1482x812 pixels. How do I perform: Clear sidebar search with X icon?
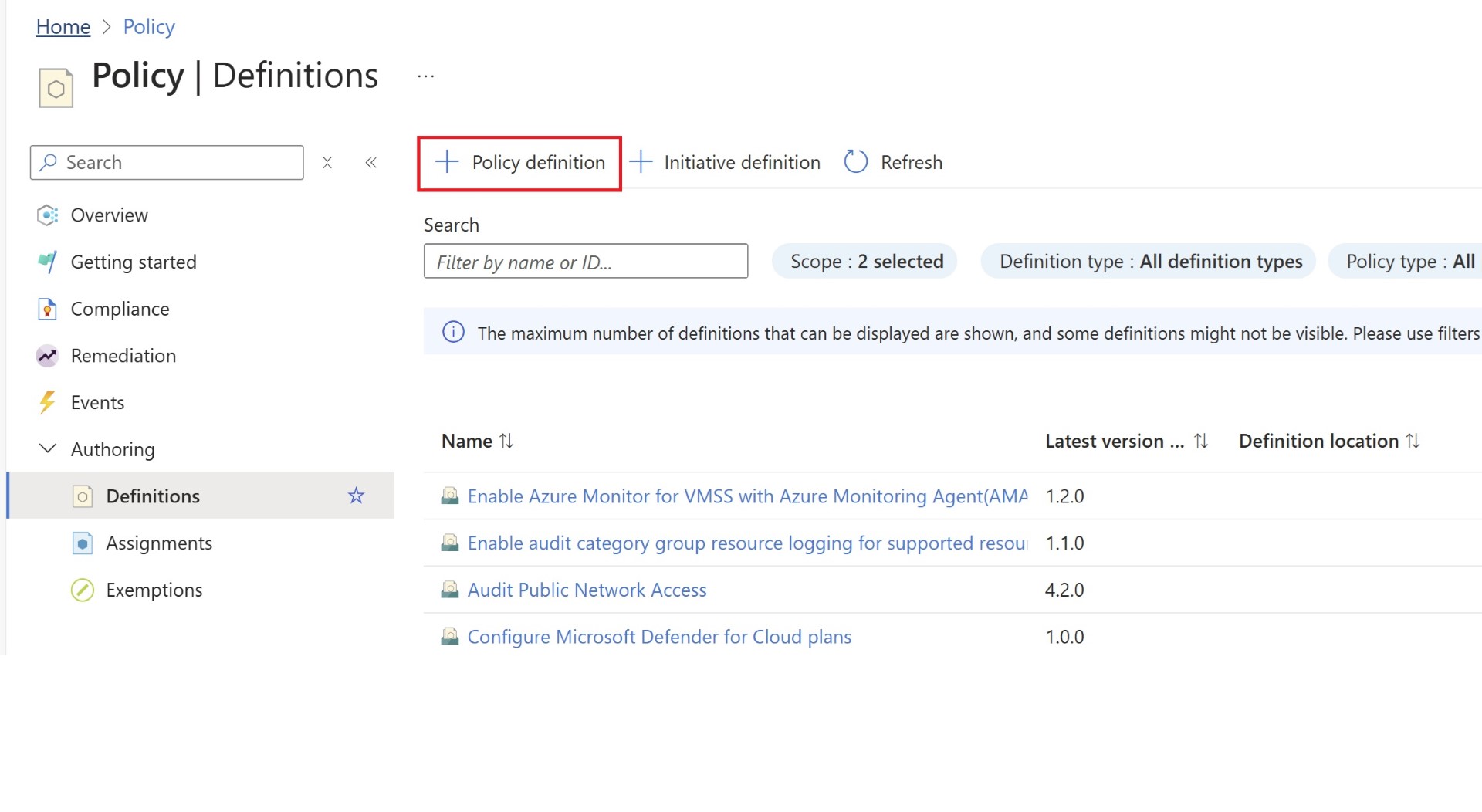point(327,163)
